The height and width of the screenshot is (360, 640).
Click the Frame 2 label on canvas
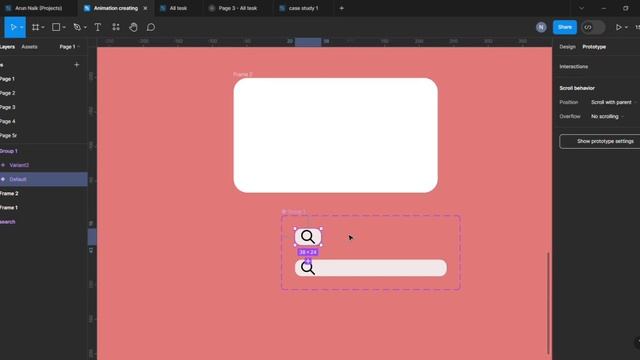coord(242,74)
